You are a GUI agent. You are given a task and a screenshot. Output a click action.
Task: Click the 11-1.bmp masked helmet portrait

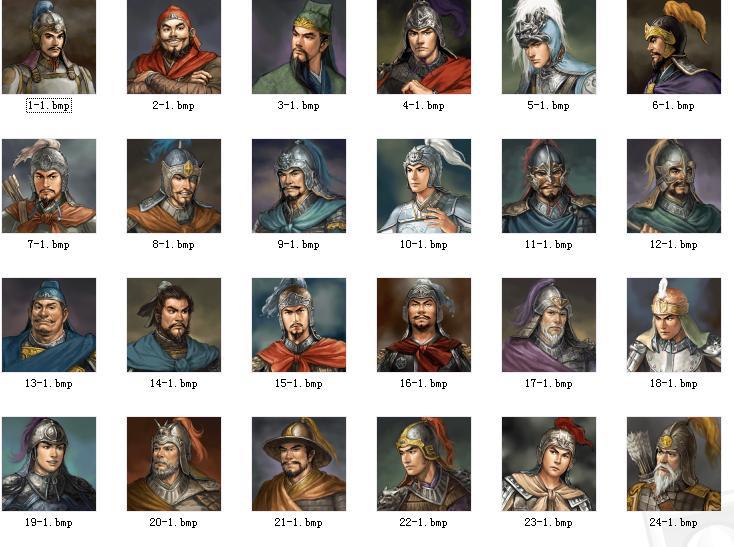point(549,186)
